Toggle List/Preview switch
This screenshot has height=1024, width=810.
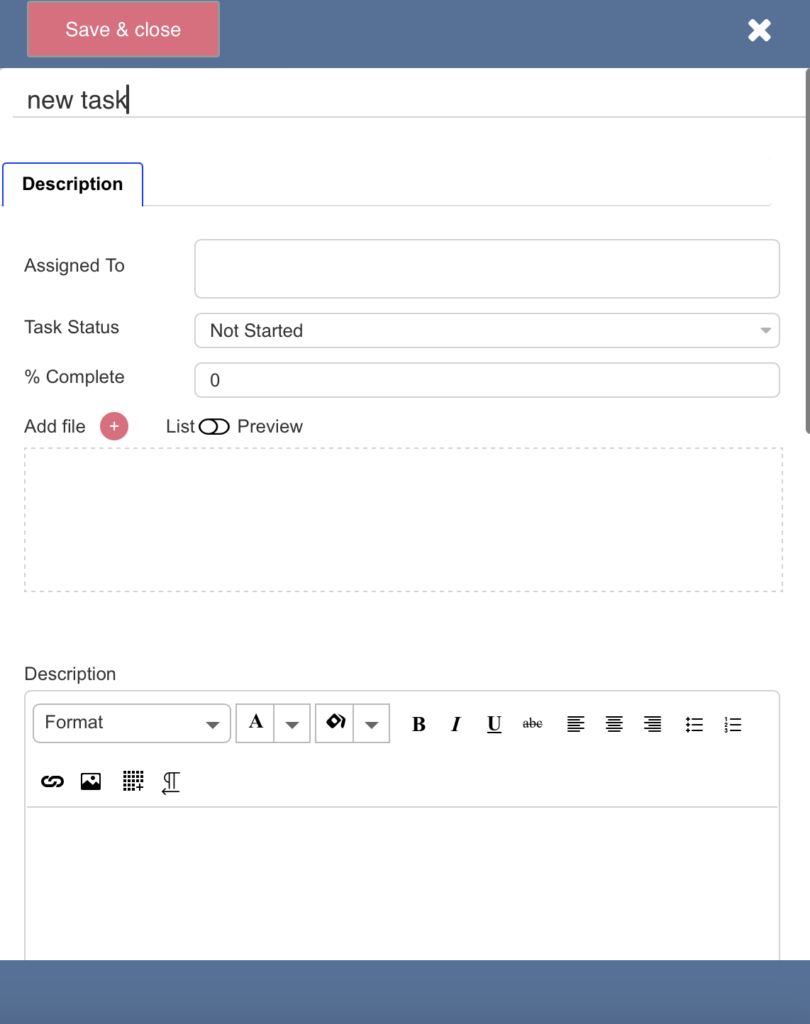(214, 426)
